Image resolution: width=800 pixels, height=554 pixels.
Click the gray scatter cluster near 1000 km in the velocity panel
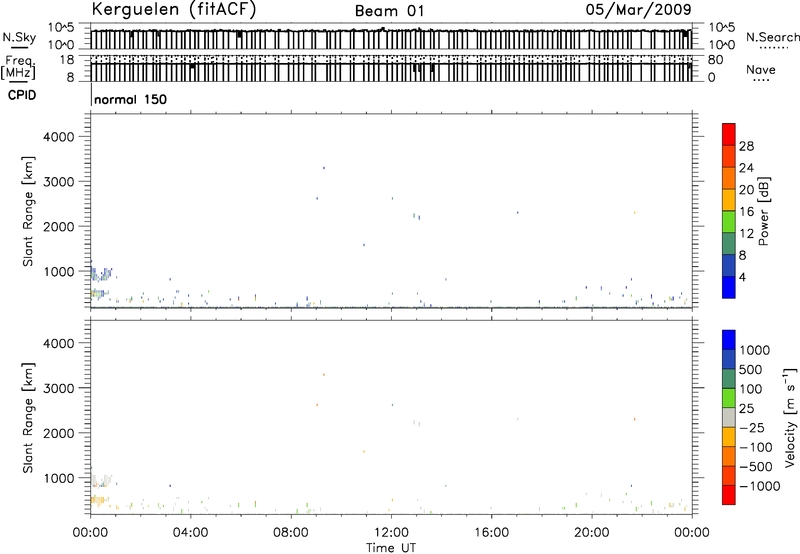pos(101,480)
